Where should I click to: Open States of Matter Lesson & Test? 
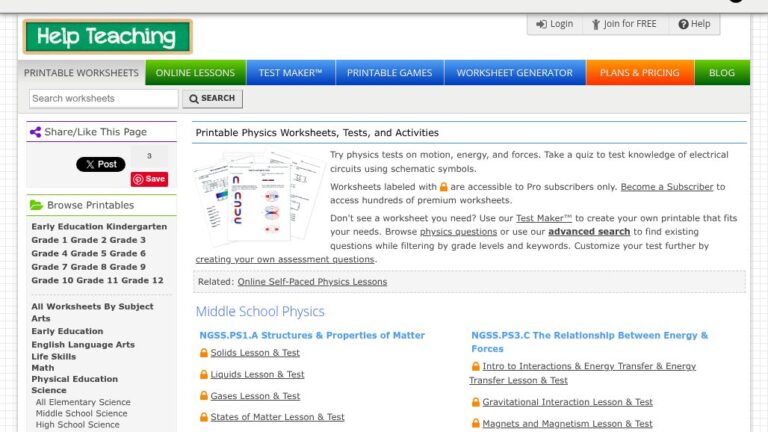[x=277, y=417]
